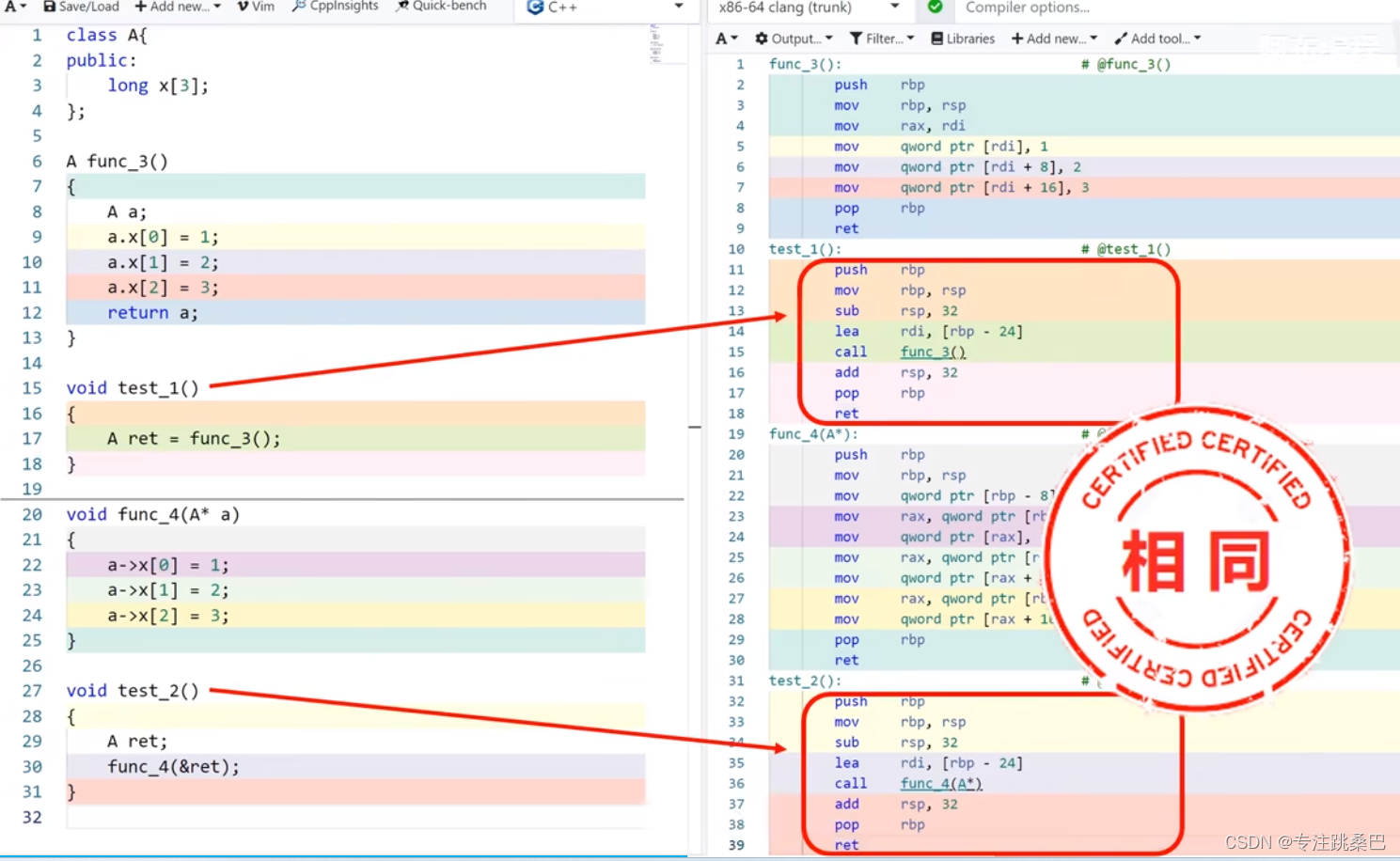Open the assembly Filter menu
The width and height of the screenshot is (1400, 861).
tap(882, 39)
